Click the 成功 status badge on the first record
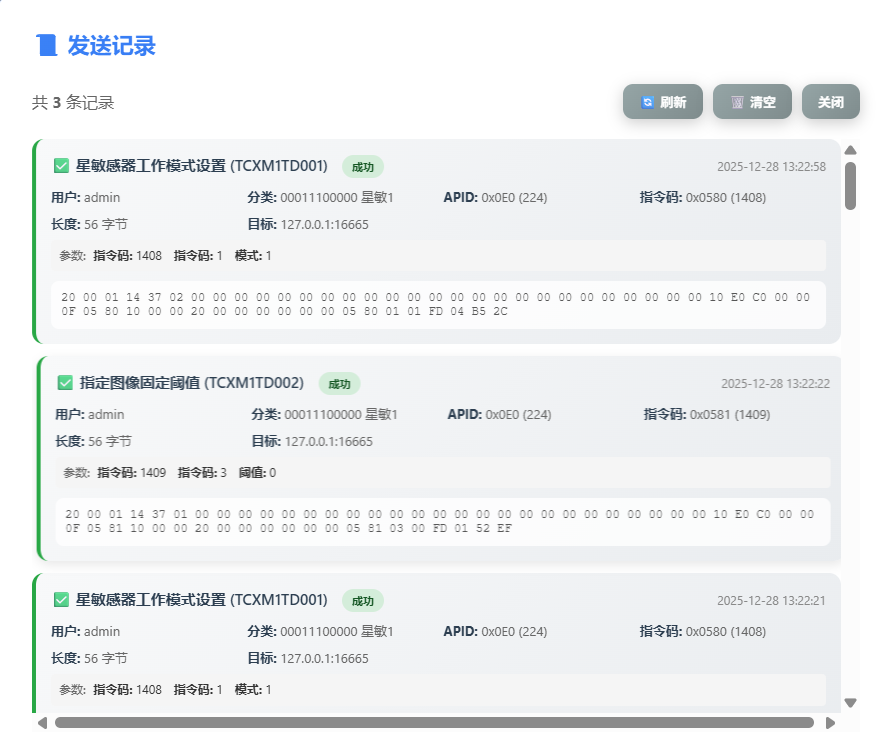Viewport: 884px width, 749px height. coord(363,166)
